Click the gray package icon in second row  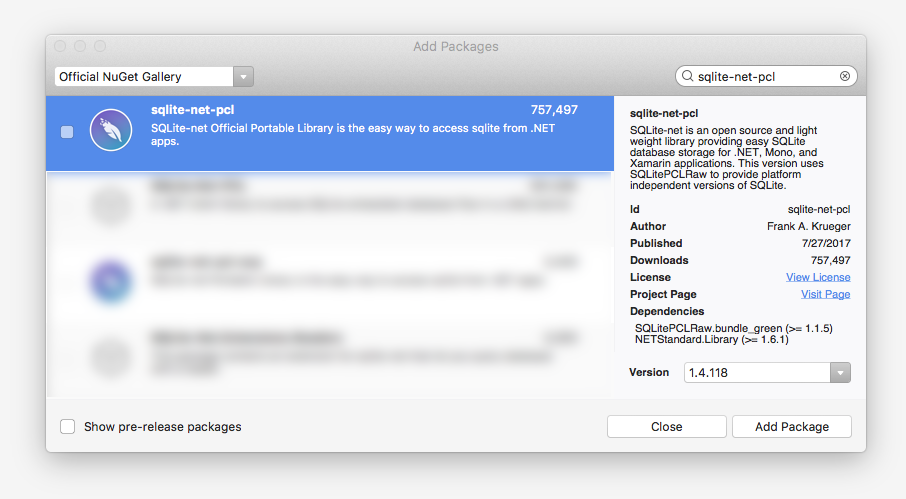pyautogui.click(x=111, y=206)
